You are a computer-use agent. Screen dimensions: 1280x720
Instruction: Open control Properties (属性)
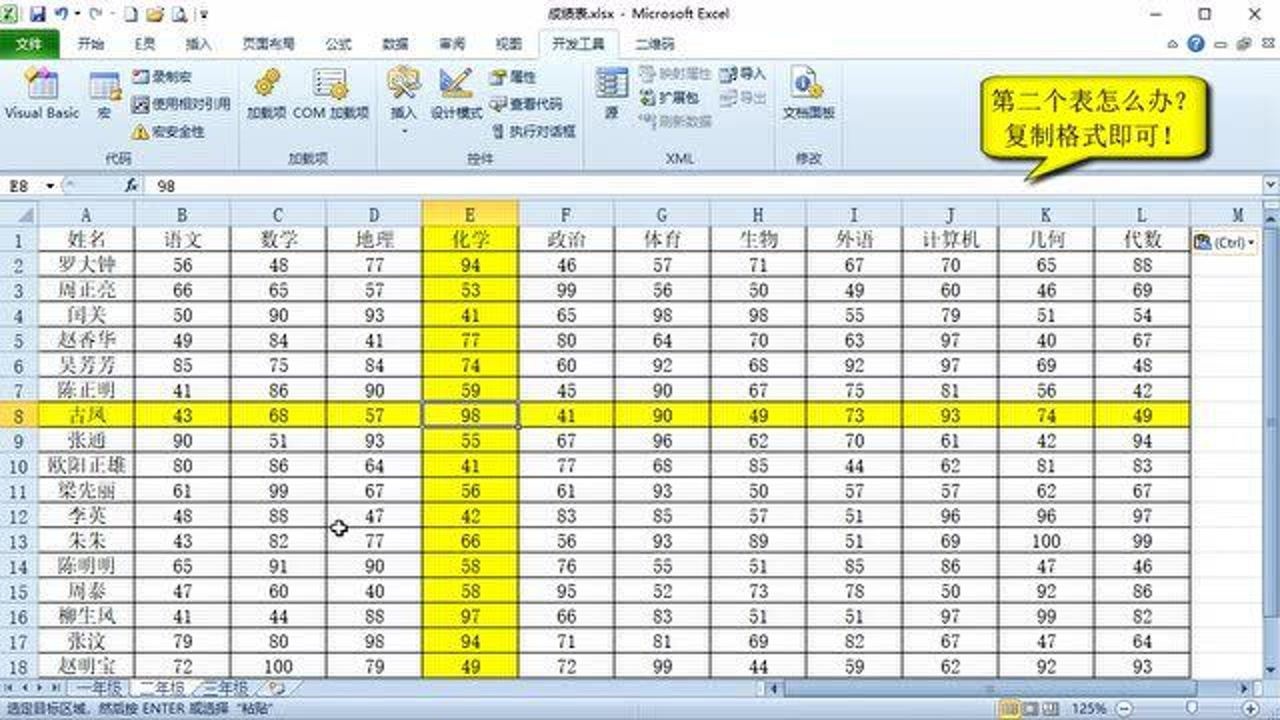(x=514, y=77)
